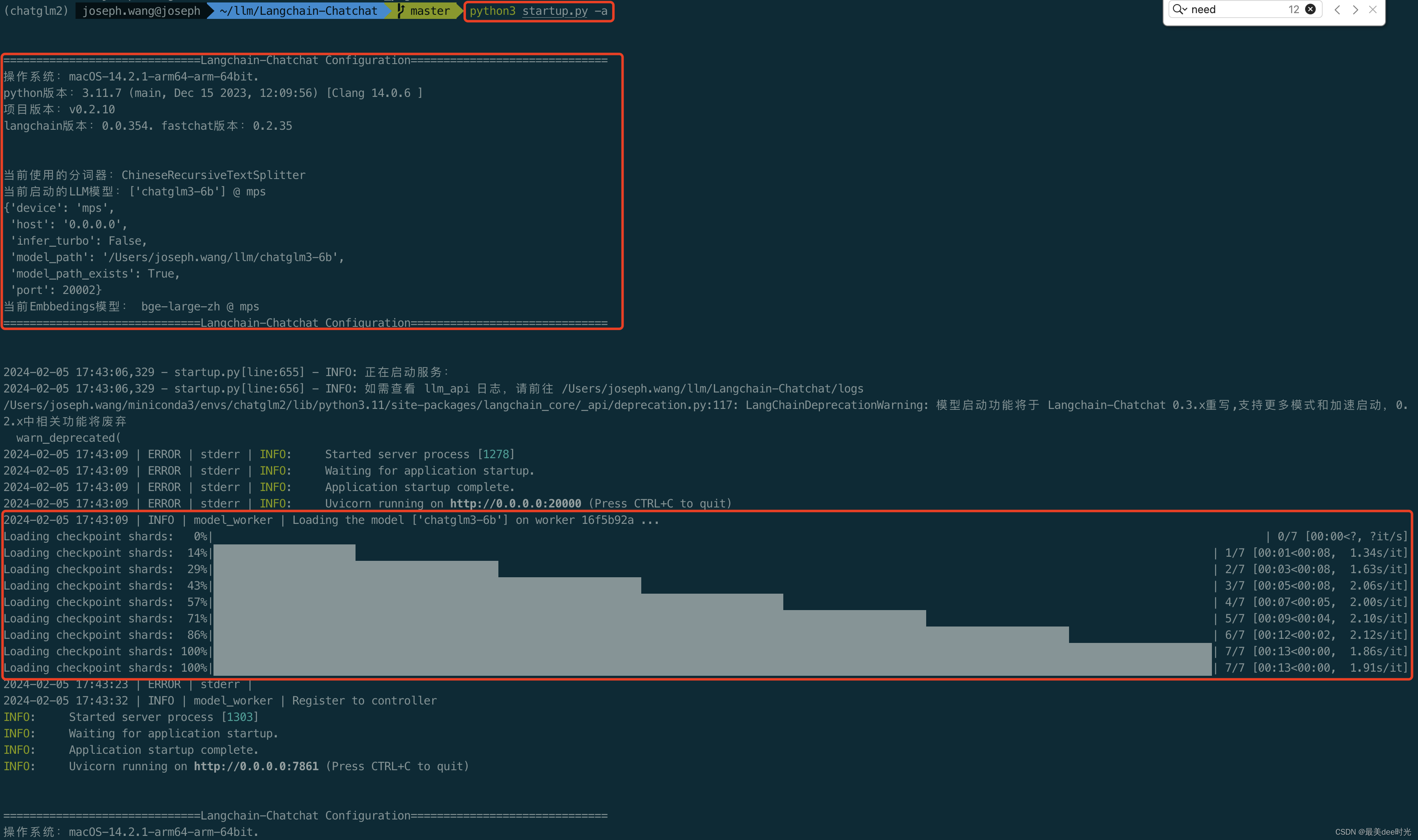The width and height of the screenshot is (1418, 840).
Task: Click the last 'Application startup complete.' line
Action: pos(131,749)
